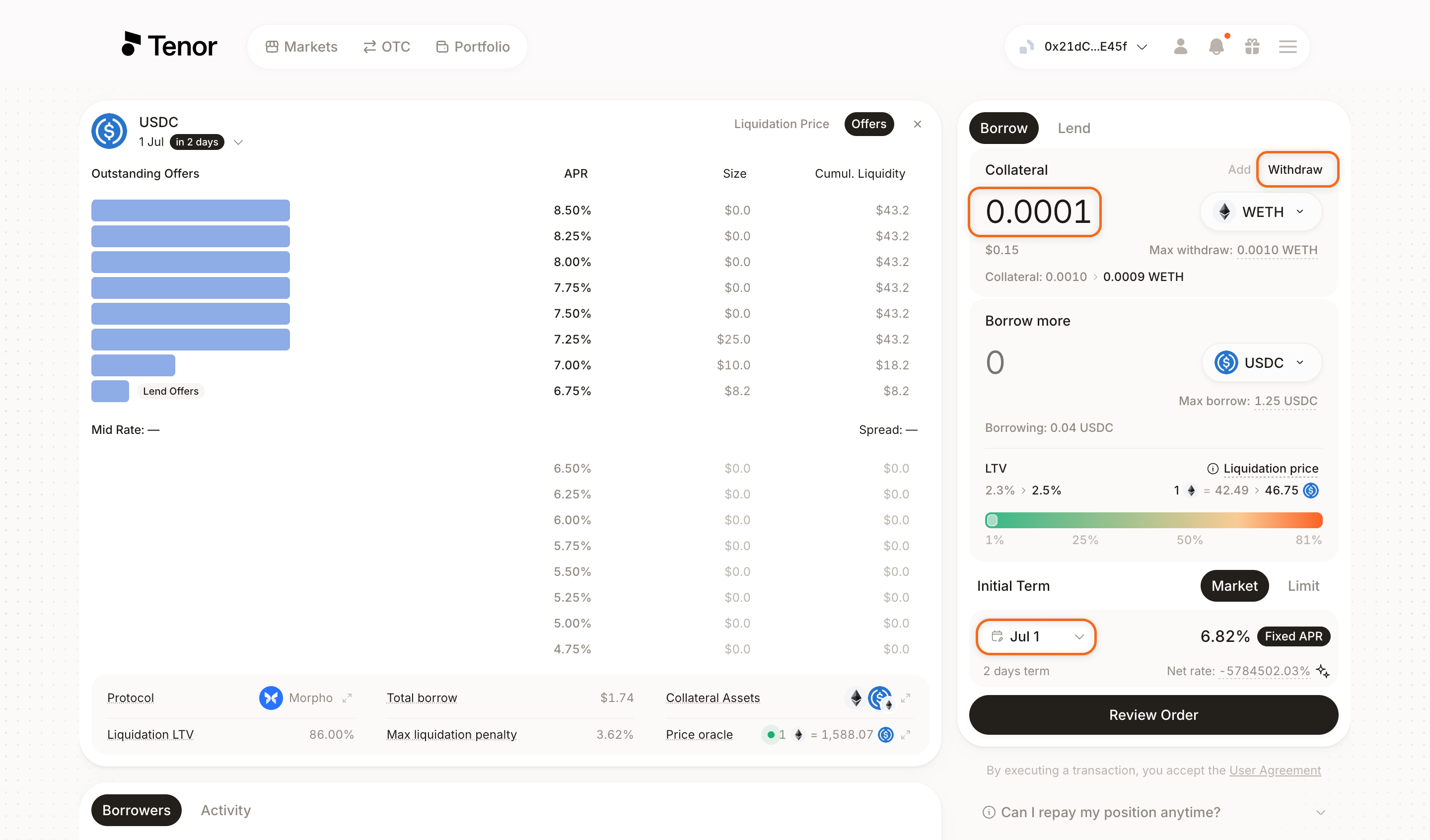
Task: Click the 6.50% APR row
Action: point(505,468)
